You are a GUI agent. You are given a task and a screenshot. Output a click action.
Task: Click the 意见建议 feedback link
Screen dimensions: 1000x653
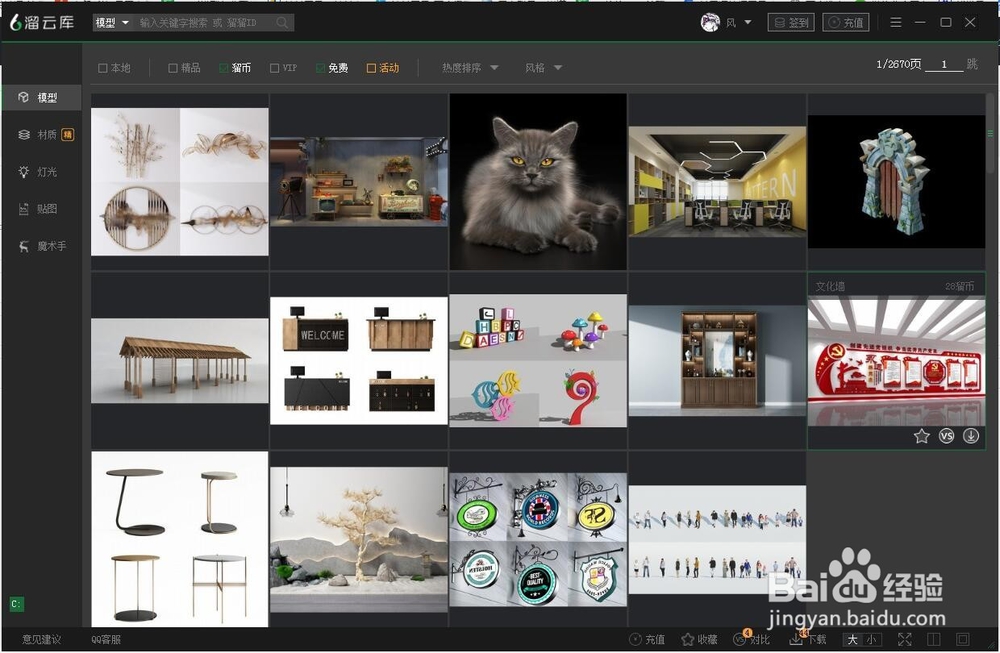[x=42, y=639]
